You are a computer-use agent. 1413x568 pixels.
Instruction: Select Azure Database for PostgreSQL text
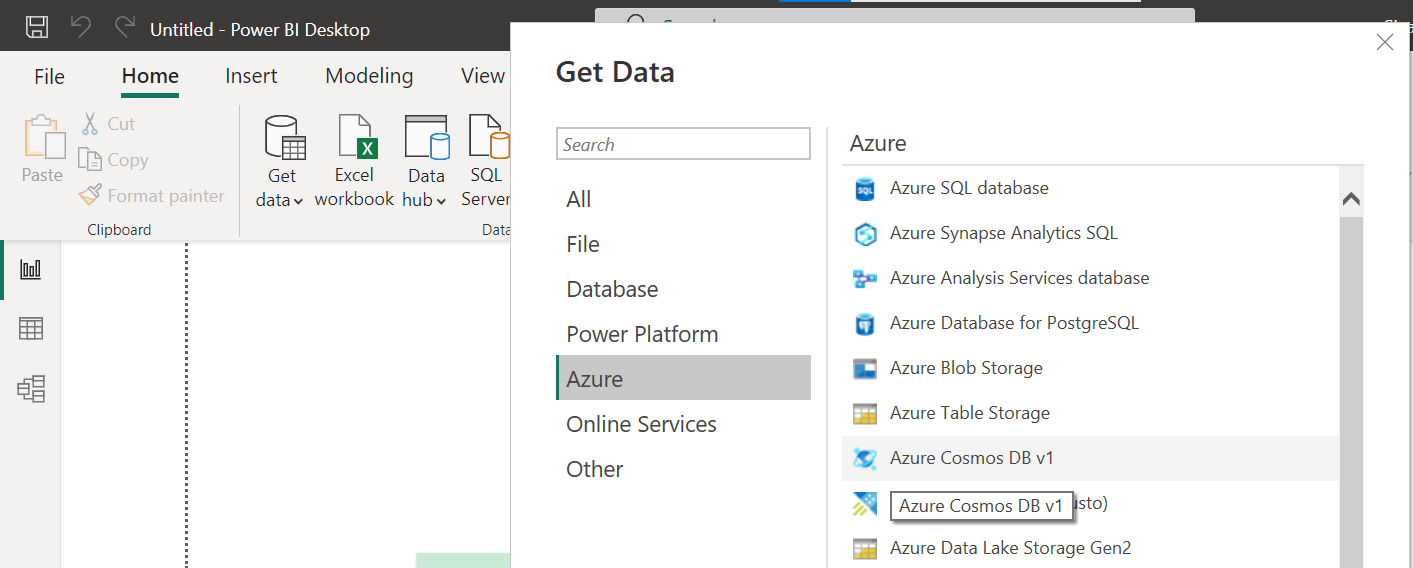1014,323
